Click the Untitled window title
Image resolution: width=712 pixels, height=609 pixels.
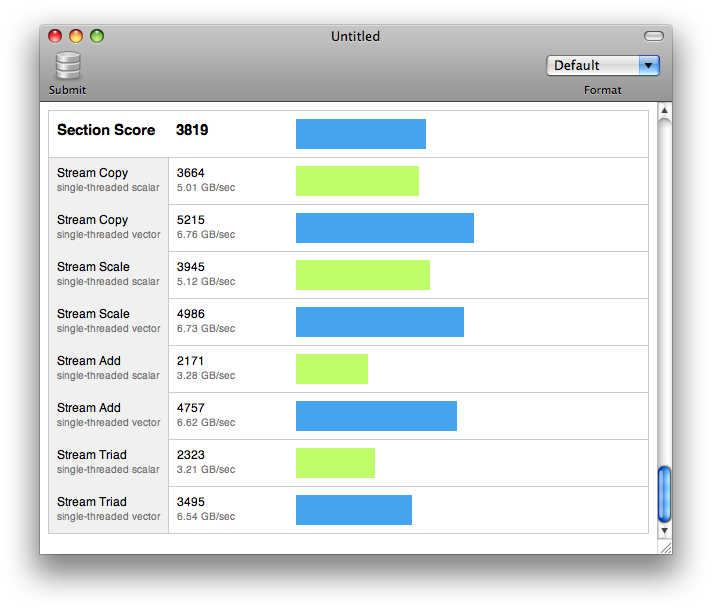click(x=355, y=36)
